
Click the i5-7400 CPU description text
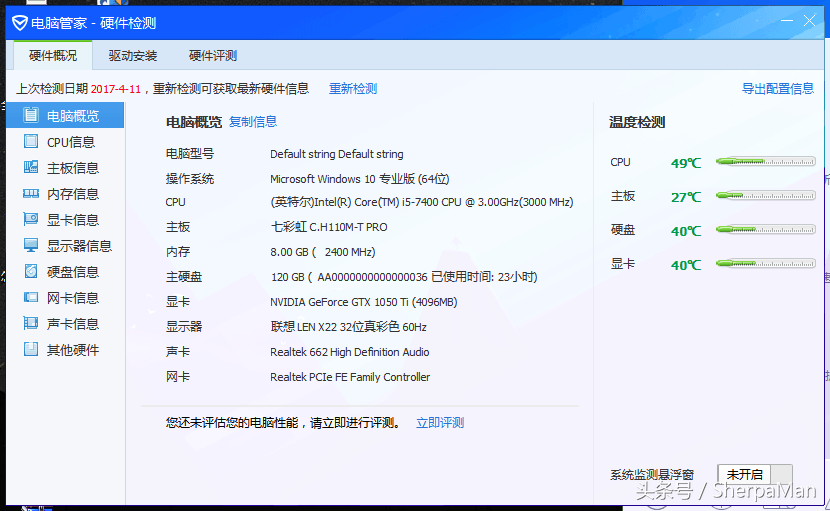[x=422, y=202]
